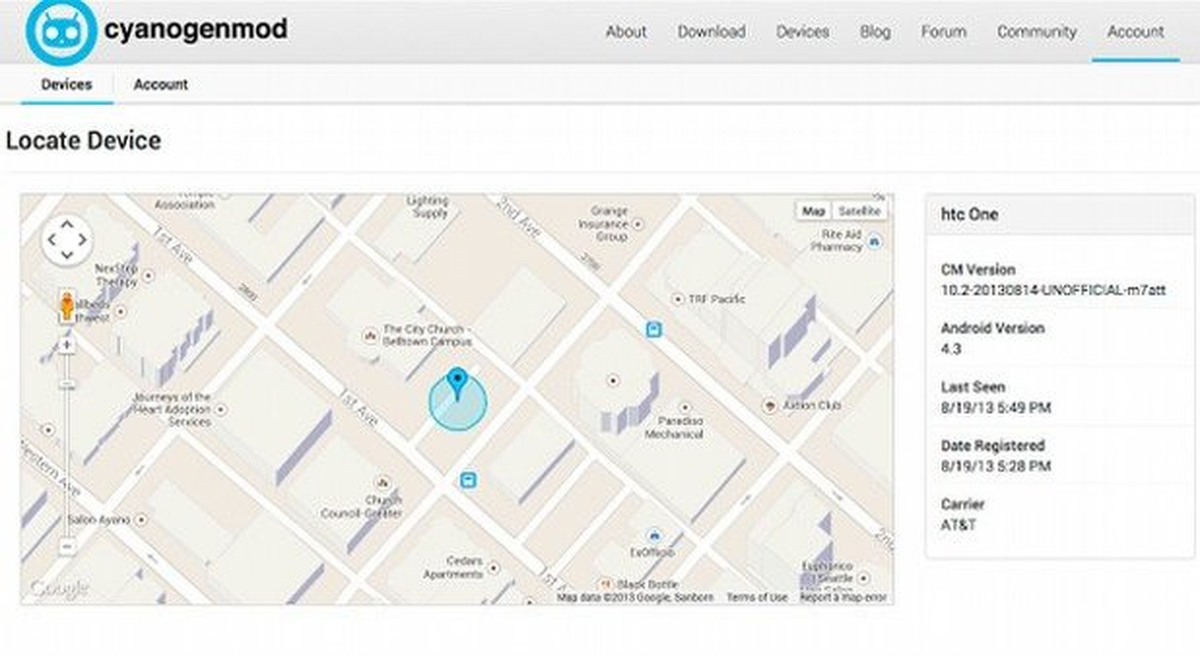Click the cyanogenmod wordmark text
This screenshot has width=1200, height=656.
coord(195,29)
